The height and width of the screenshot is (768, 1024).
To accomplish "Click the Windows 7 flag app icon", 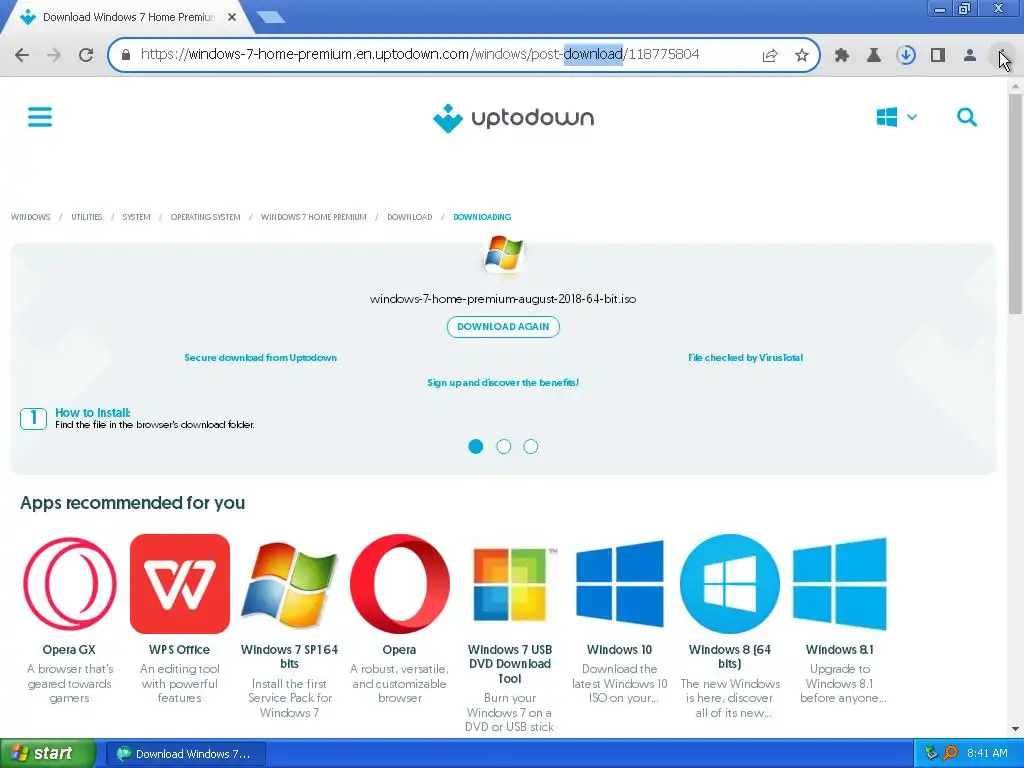I will click(x=504, y=253).
